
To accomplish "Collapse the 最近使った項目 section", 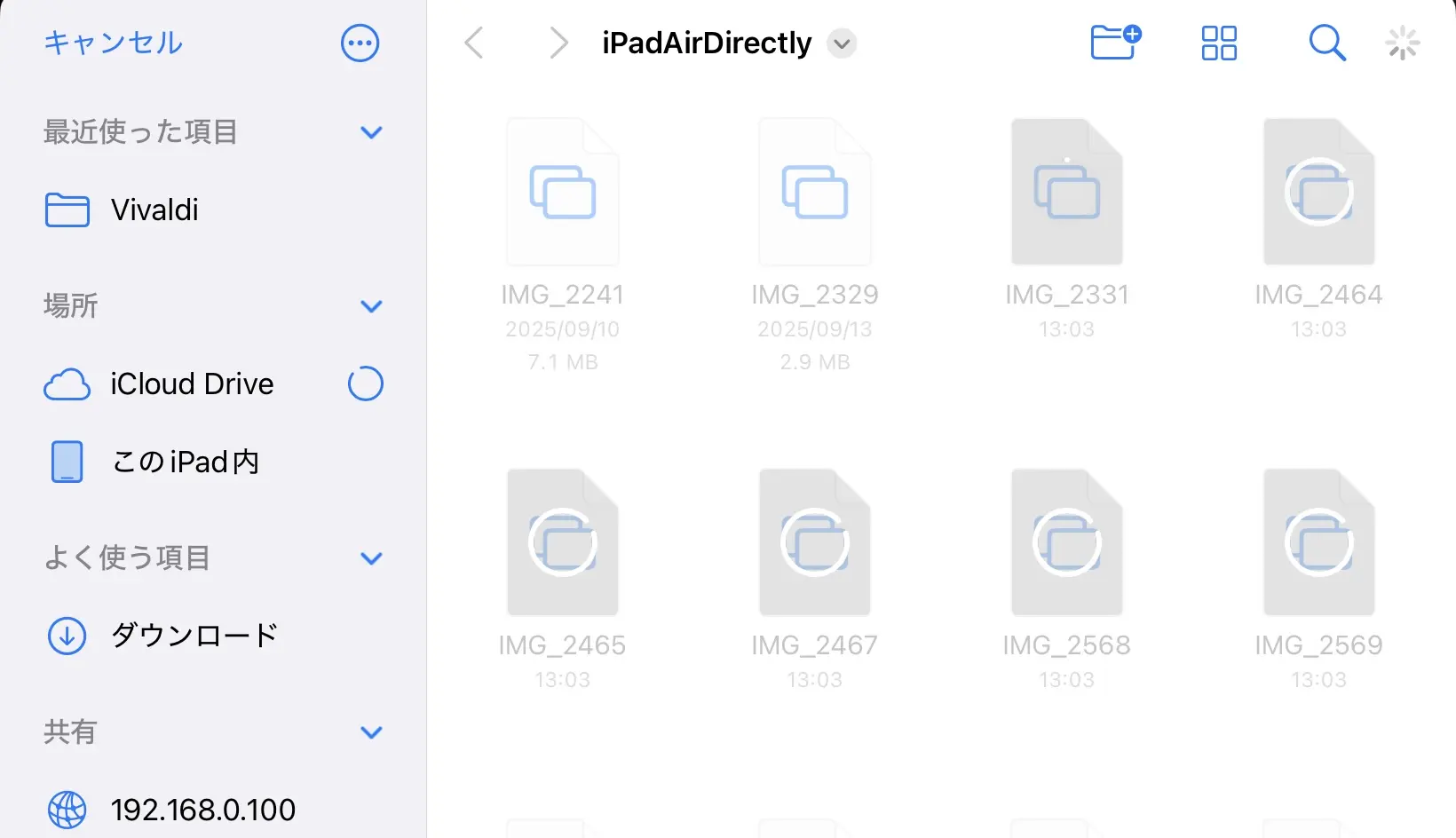I will [x=371, y=132].
